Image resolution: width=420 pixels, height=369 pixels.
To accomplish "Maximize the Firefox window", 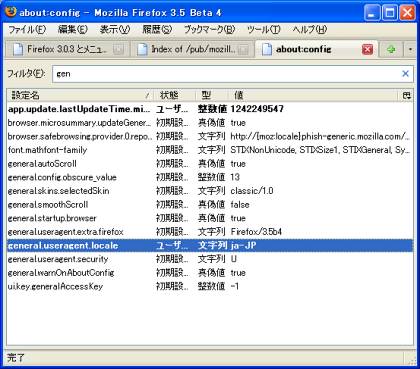I will point(389,13).
